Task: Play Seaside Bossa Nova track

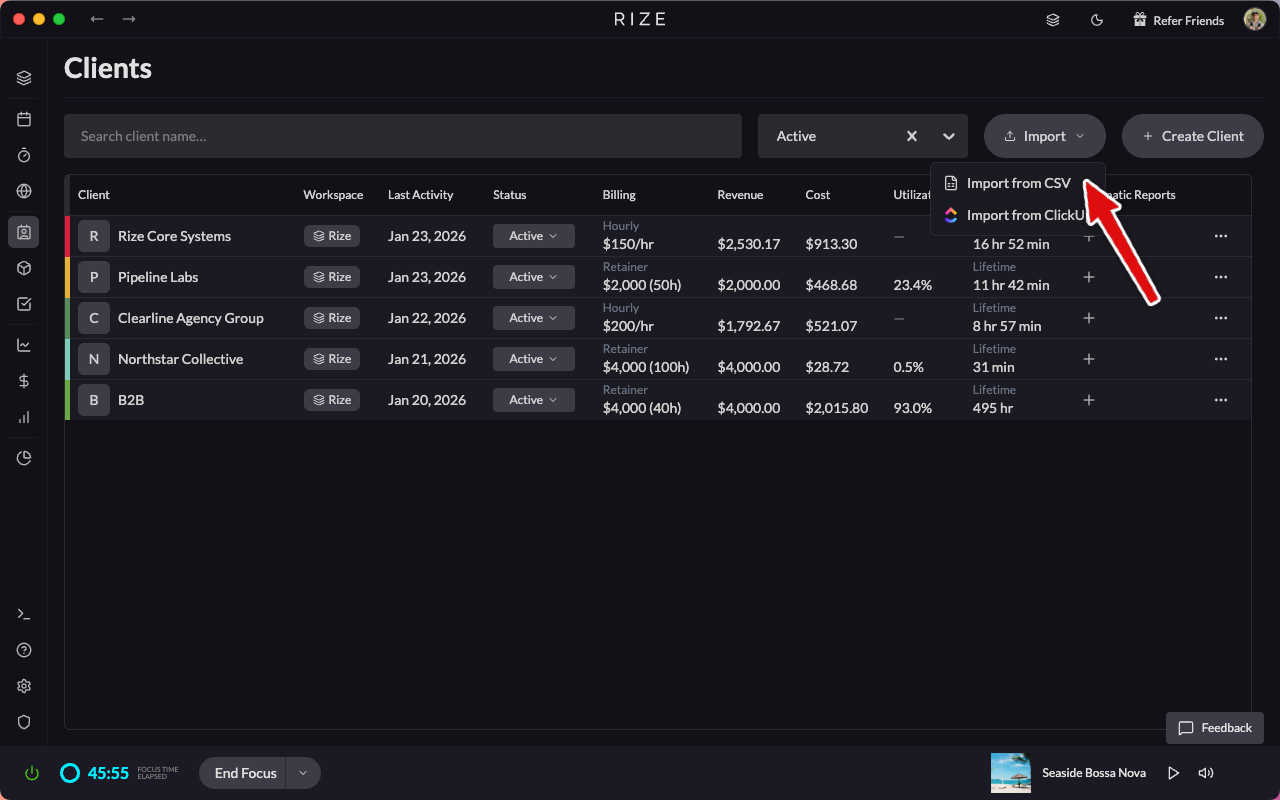Action: (x=1173, y=773)
